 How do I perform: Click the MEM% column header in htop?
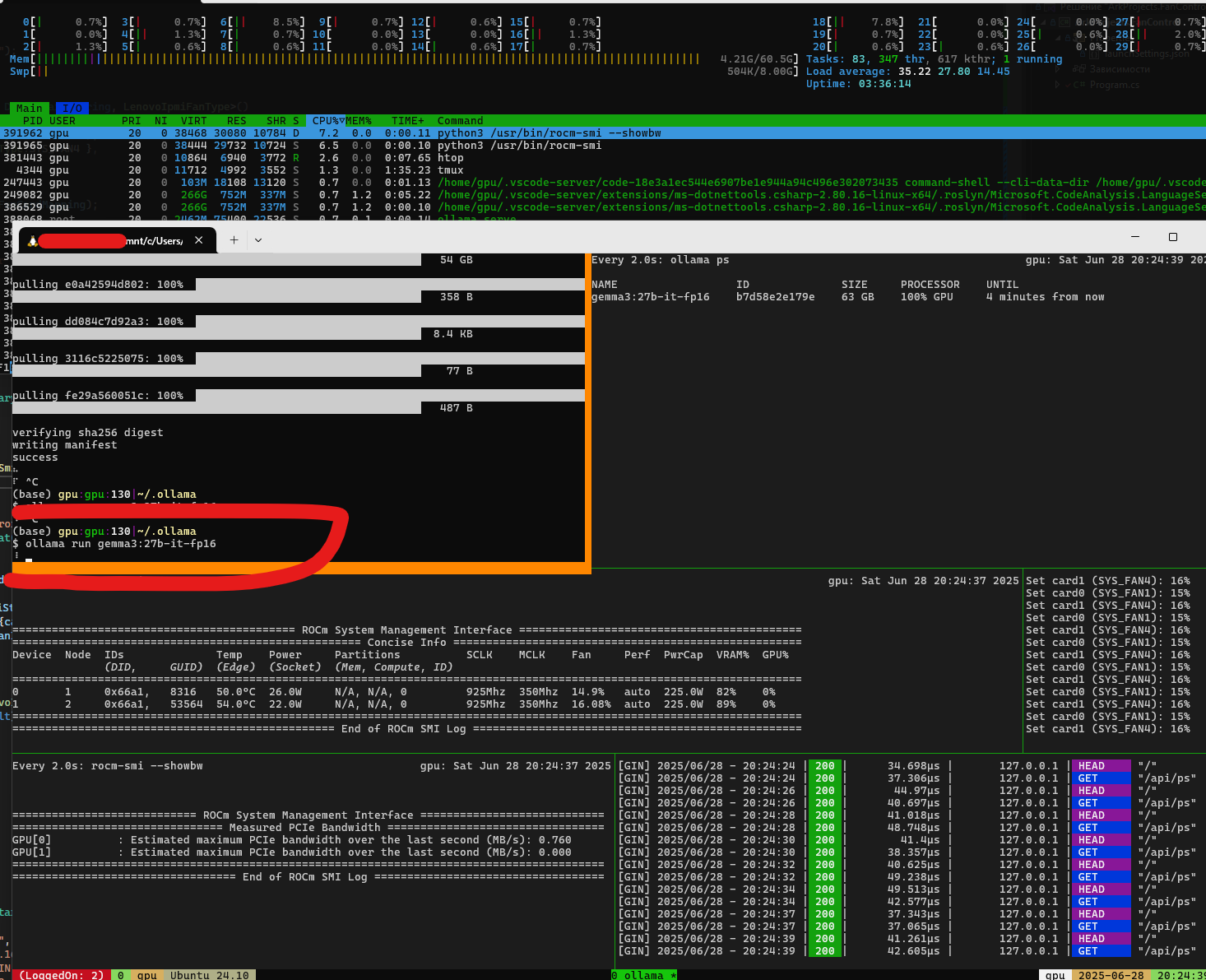[x=358, y=121]
